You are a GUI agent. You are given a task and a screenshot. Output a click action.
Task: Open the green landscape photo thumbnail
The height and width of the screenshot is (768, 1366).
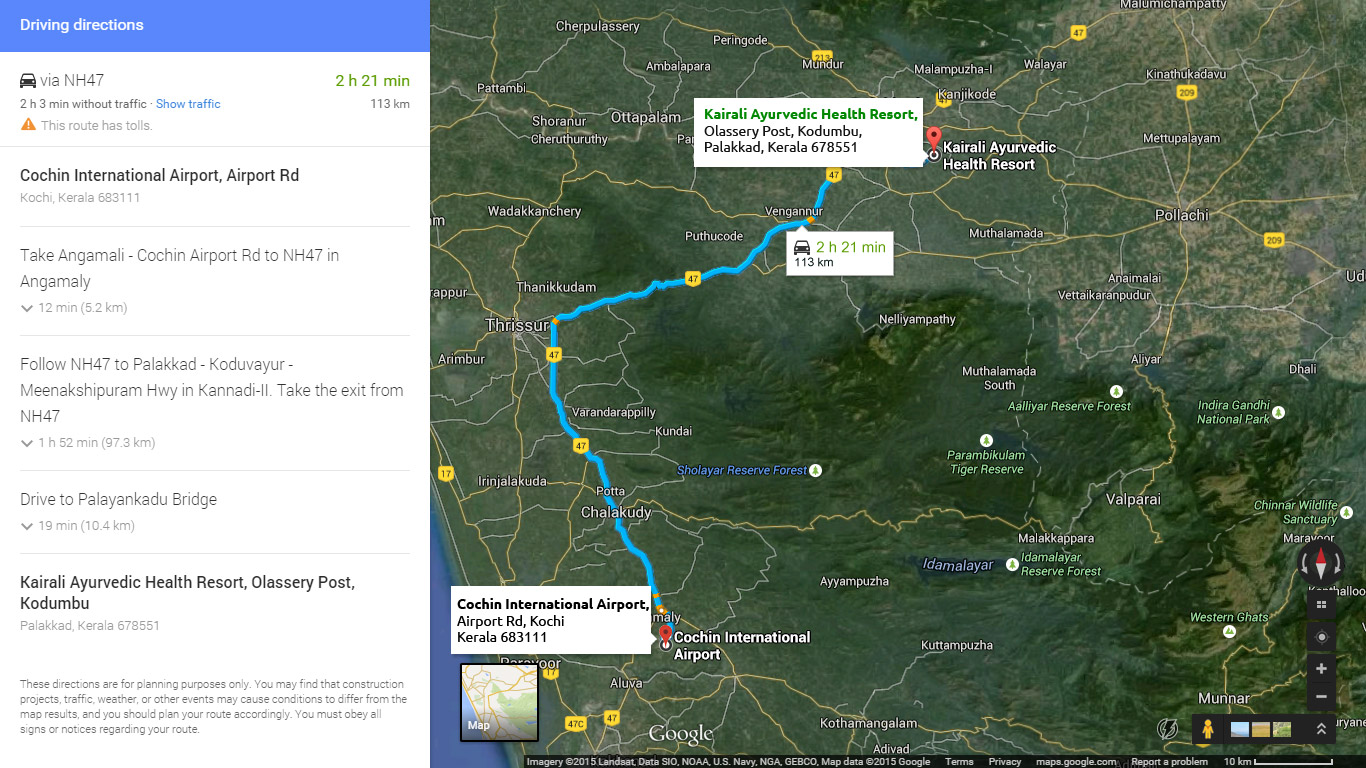click(1282, 730)
